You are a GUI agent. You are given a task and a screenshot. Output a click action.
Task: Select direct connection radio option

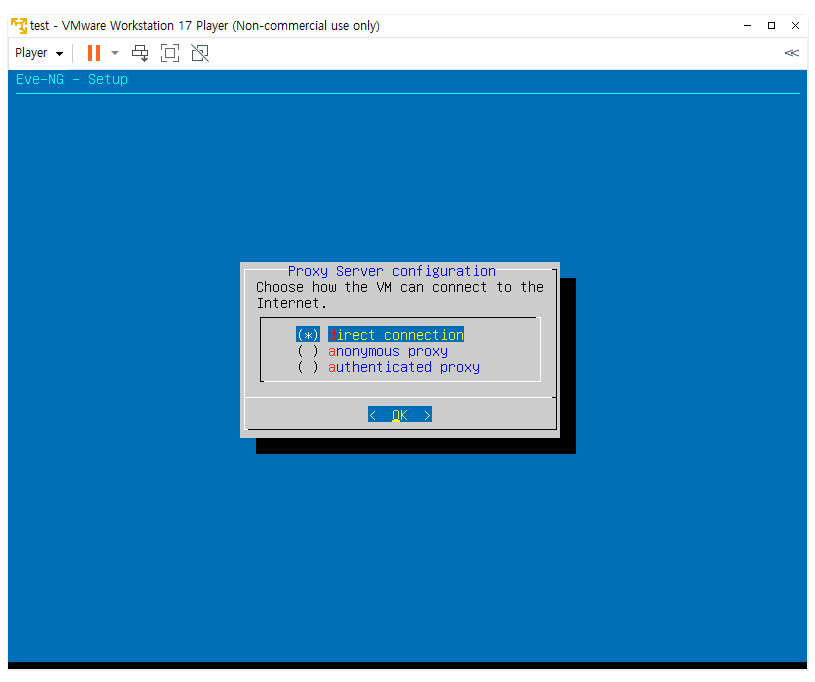pyautogui.click(x=380, y=335)
